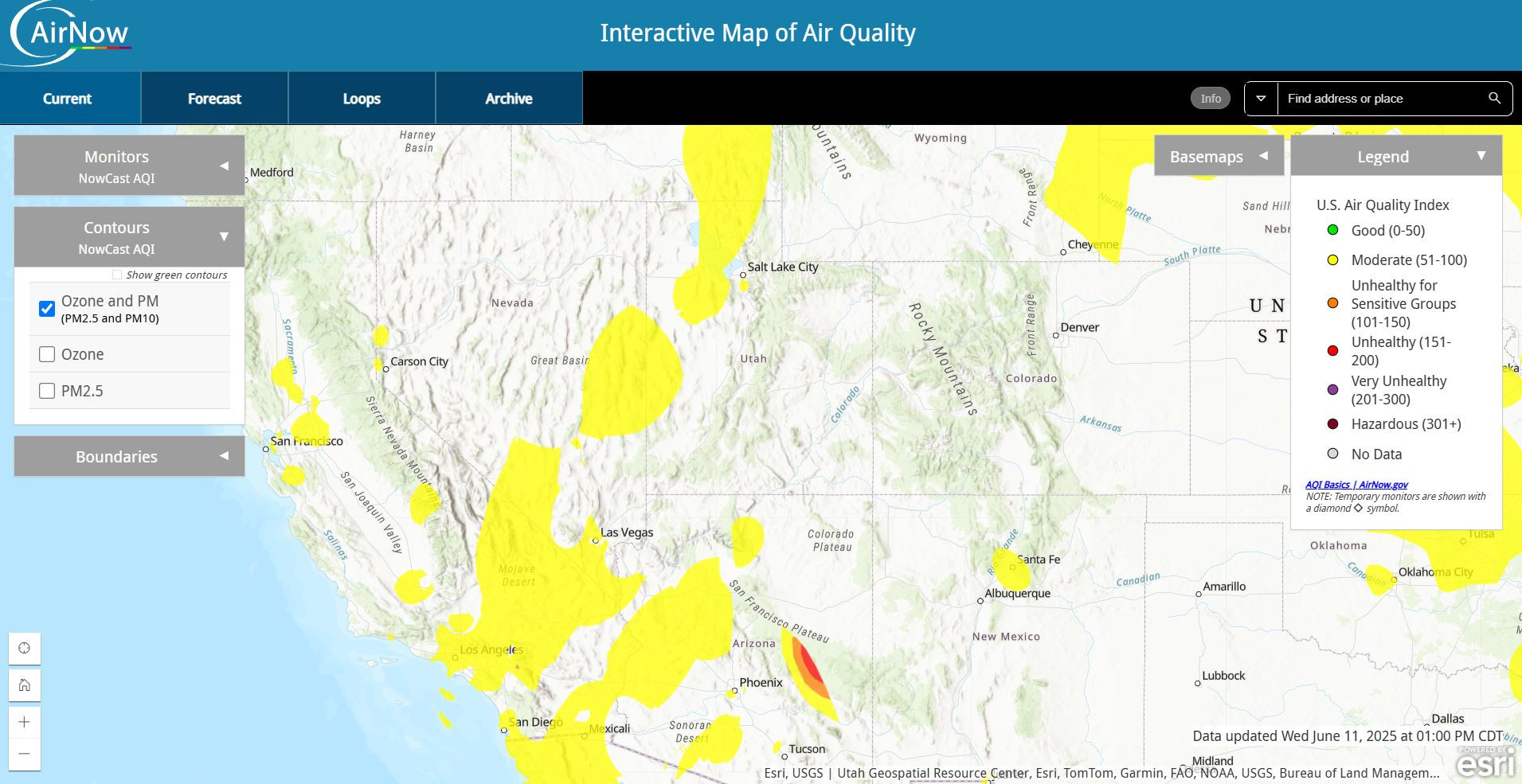Click the map attribution text
The image size is (1522, 784).
tap(1101, 773)
